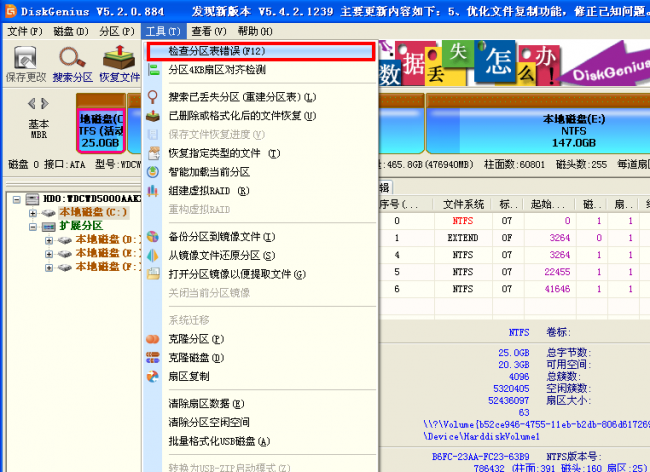
Task: Click the 克隆磁盘 icon
Action: 153,358
